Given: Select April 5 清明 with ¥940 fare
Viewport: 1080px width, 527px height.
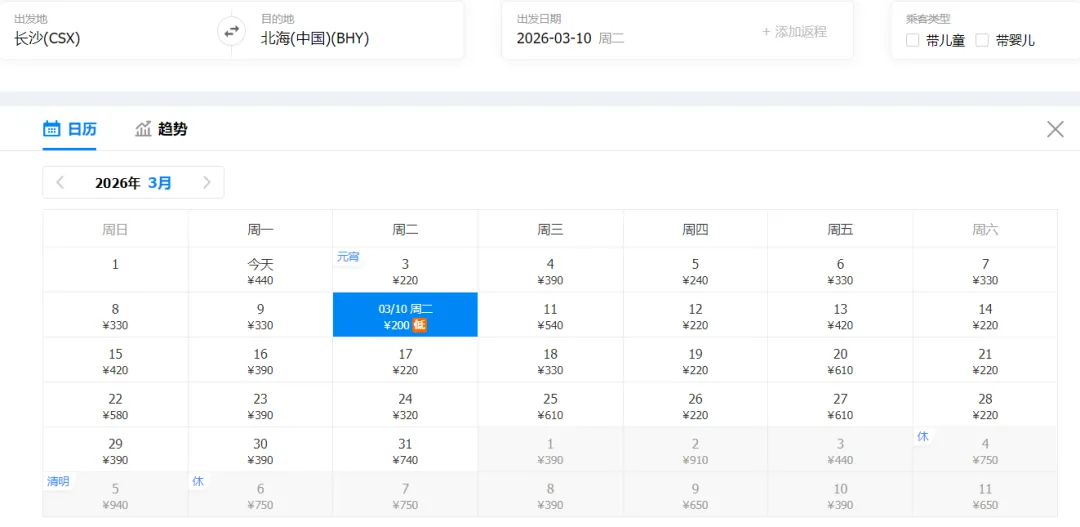Looking at the screenshot, I should click(x=115, y=495).
